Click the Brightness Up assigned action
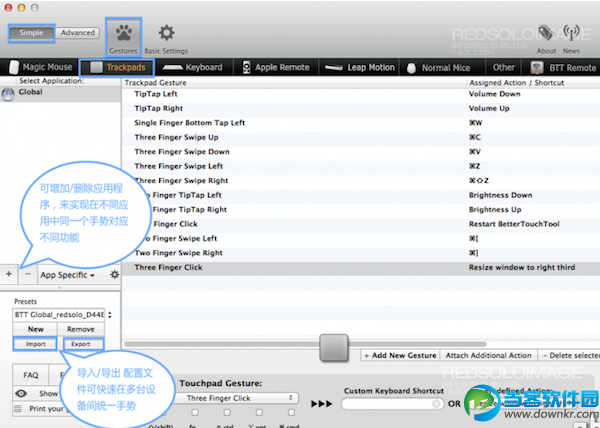The height and width of the screenshot is (428, 600). click(x=495, y=210)
